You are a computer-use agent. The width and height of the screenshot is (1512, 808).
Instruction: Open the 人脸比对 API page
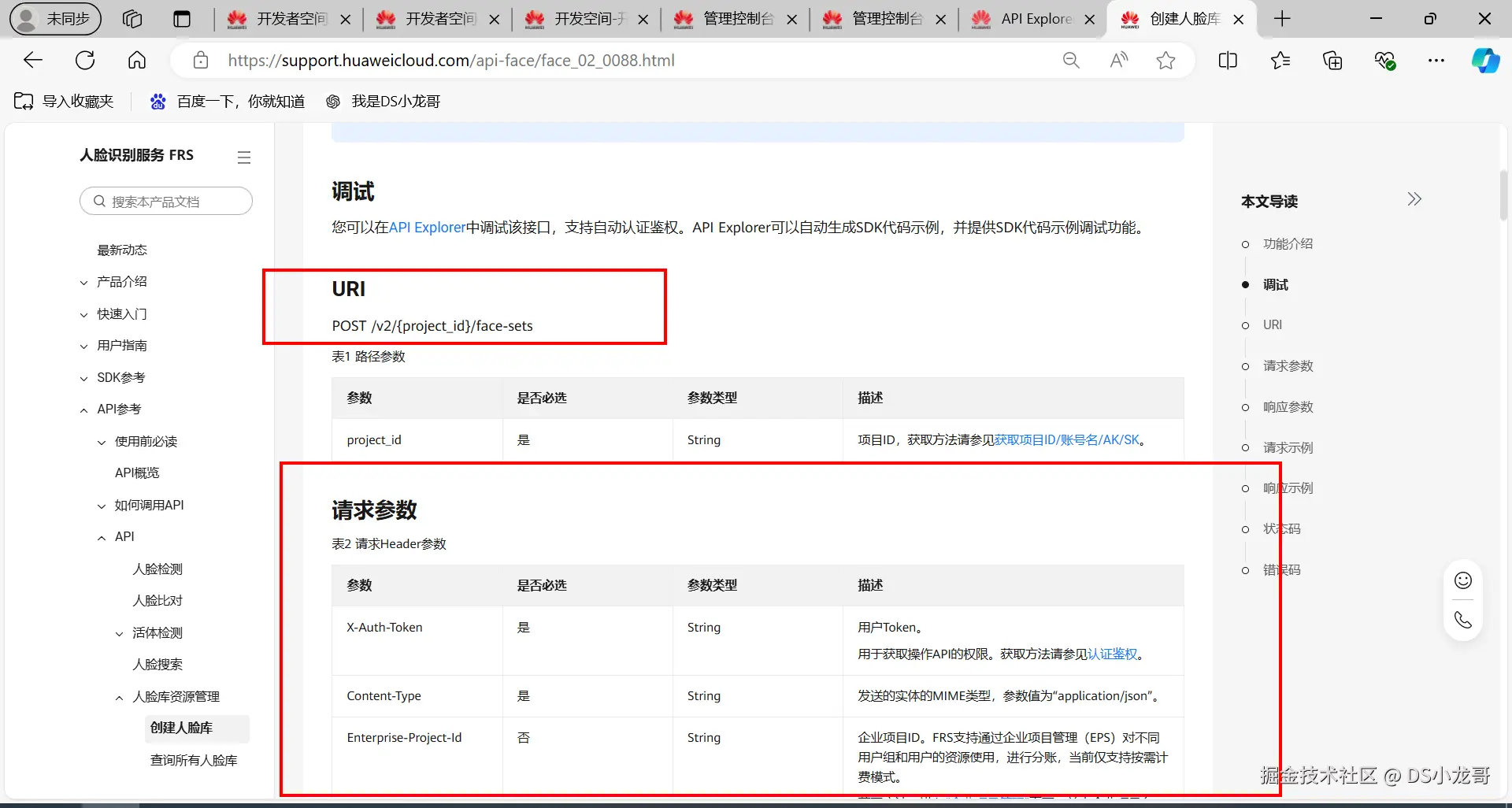pyautogui.click(x=157, y=600)
